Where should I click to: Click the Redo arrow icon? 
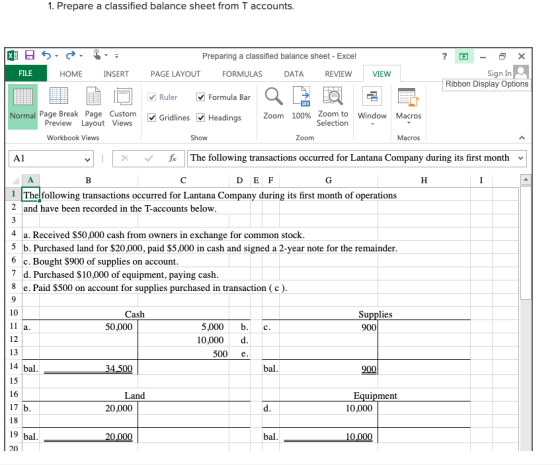tap(70, 55)
